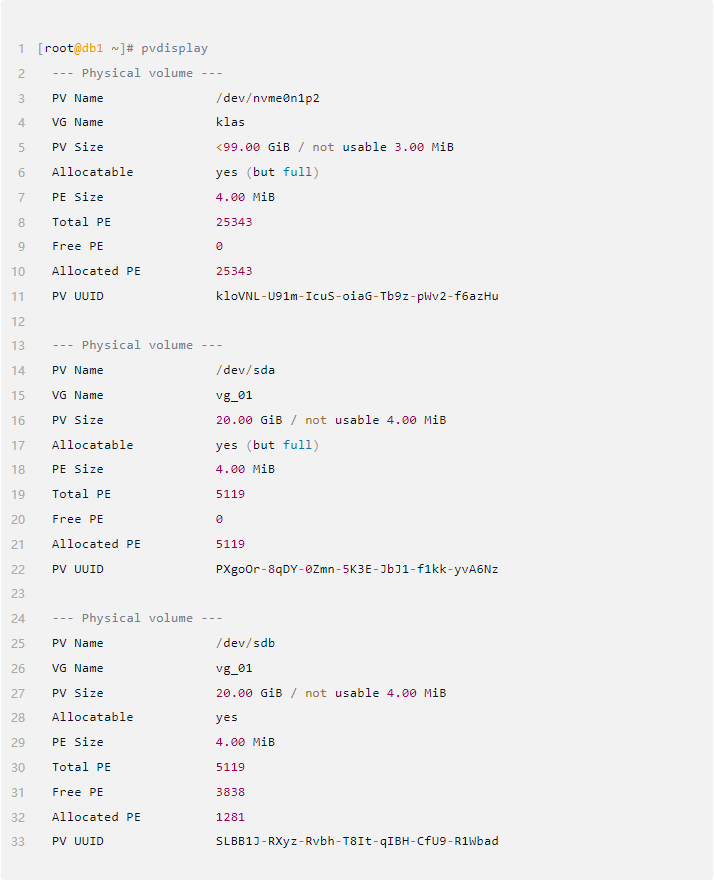Select the klas VG name value
This screenshot has width=714, height=881.
[x=230, y=122]
